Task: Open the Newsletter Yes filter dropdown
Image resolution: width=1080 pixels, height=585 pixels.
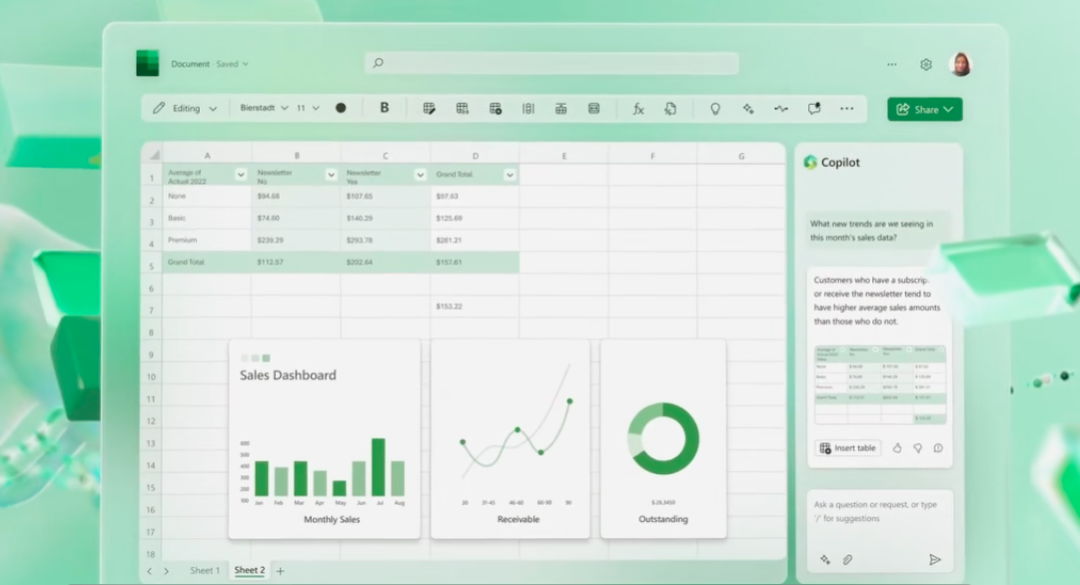Action: click(x=420, y=175)
